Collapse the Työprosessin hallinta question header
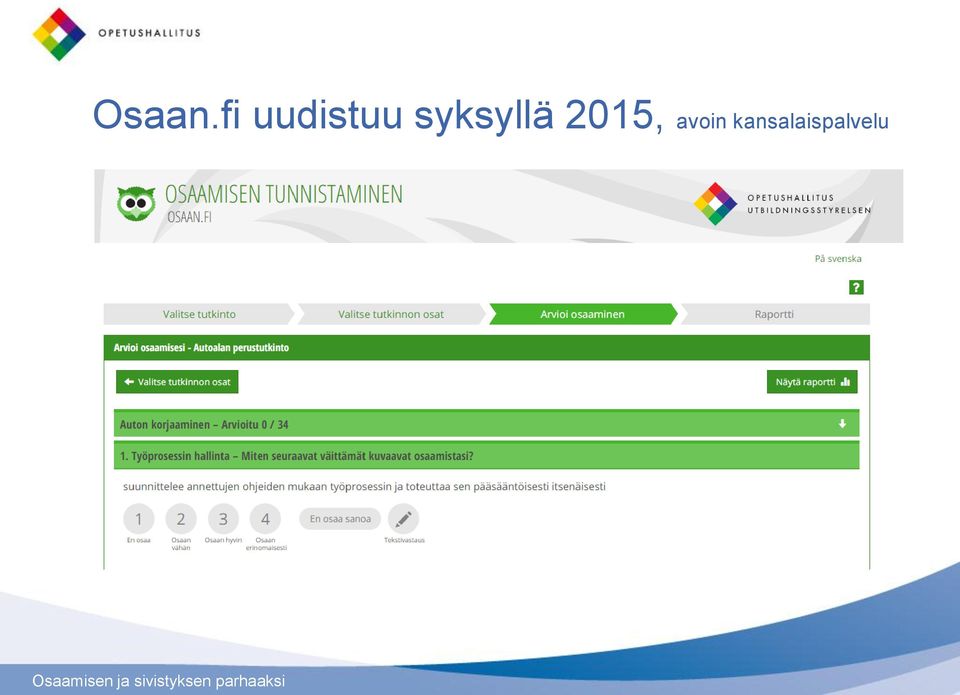Image resolution: width=960 pixels, height=695 pixels. tap(486, 456)
